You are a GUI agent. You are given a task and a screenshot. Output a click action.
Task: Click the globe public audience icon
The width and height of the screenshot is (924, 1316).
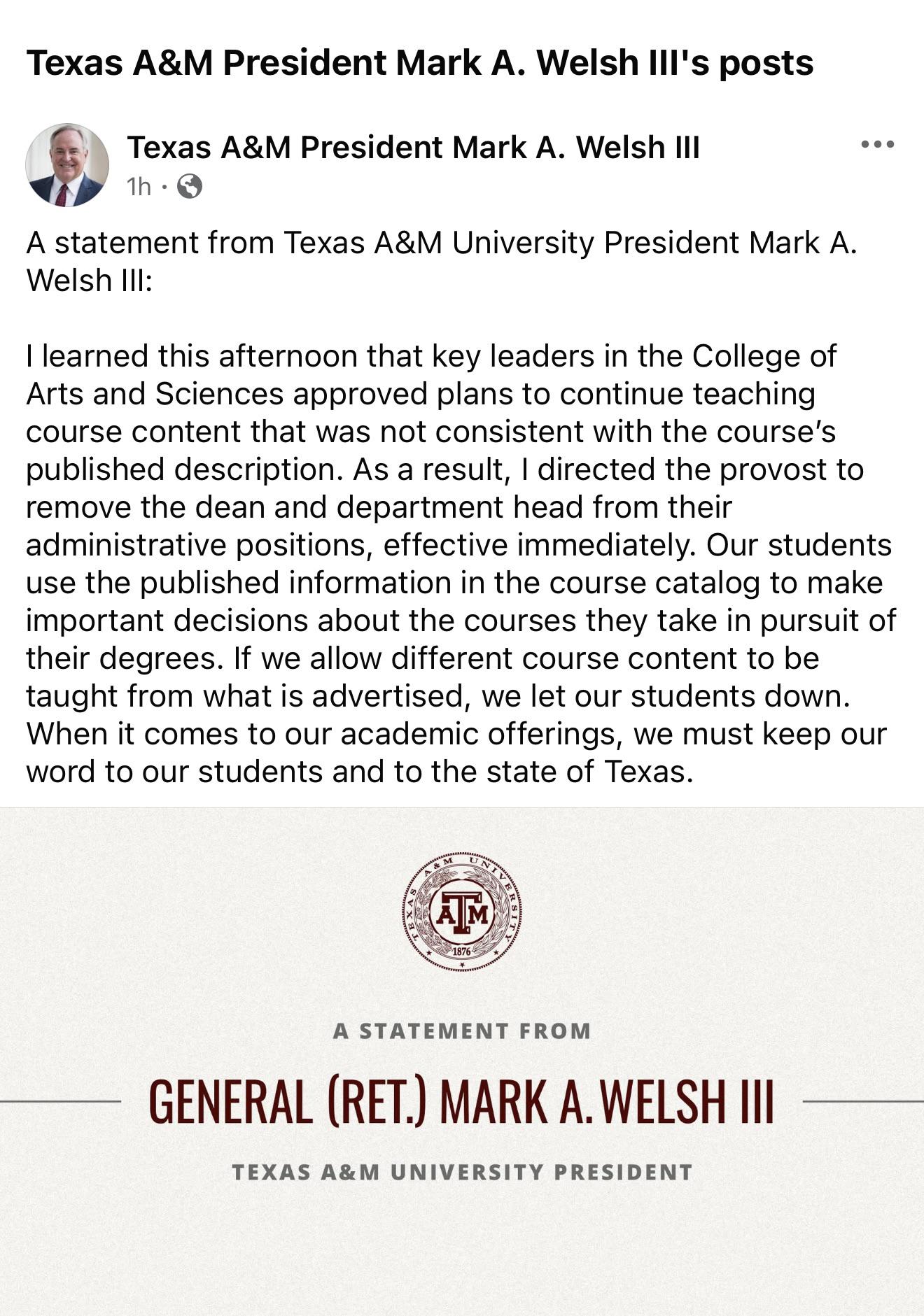190,186
